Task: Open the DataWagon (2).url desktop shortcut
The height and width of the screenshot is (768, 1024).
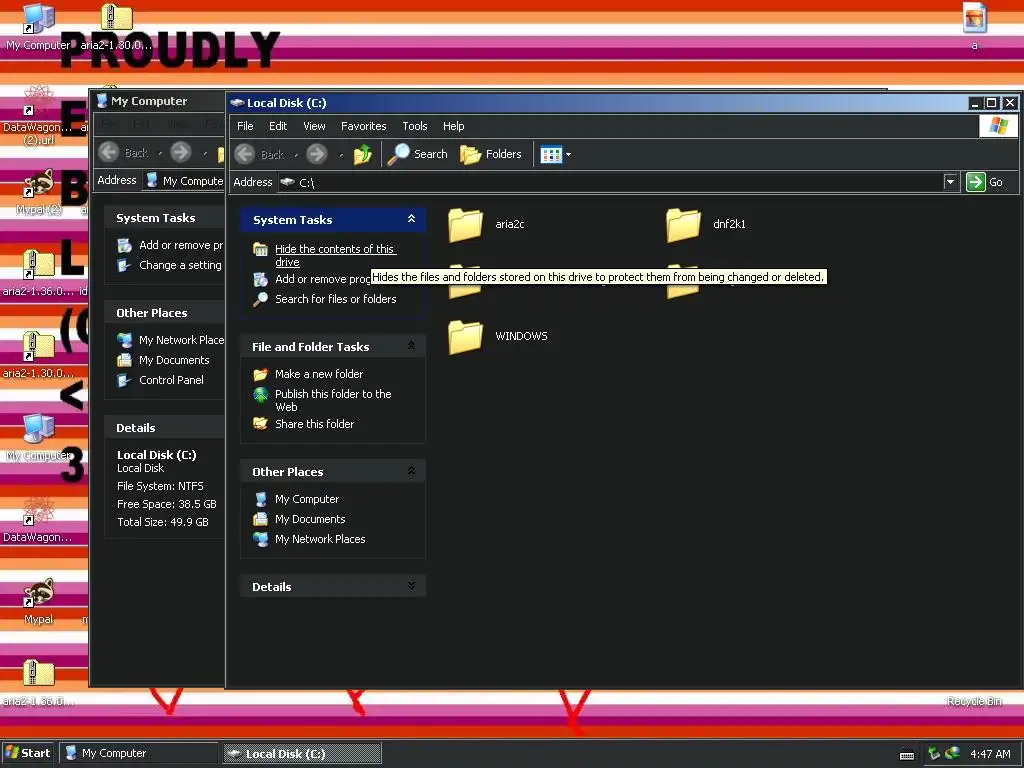Action: click(38, 116)
